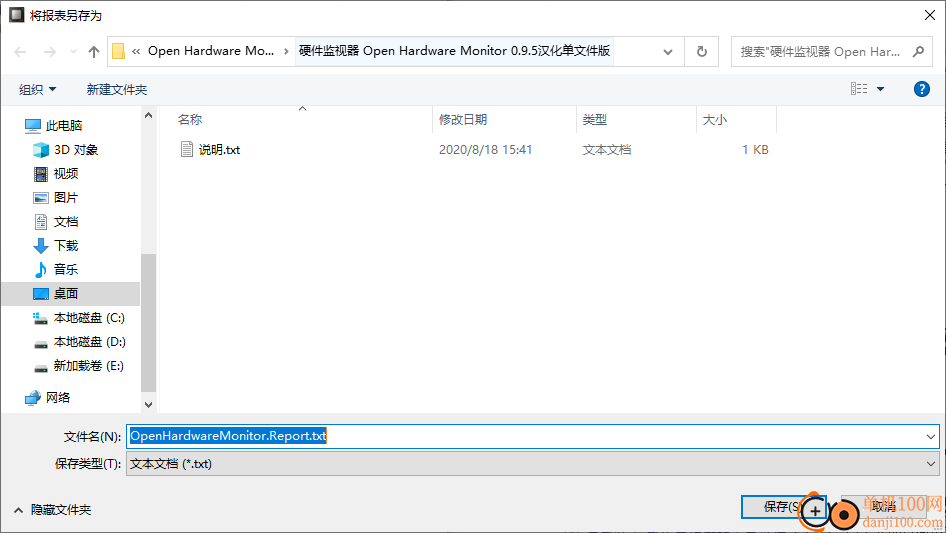Click breadcrumb arrow after Open Hardware Mo...

coord(286,52)
